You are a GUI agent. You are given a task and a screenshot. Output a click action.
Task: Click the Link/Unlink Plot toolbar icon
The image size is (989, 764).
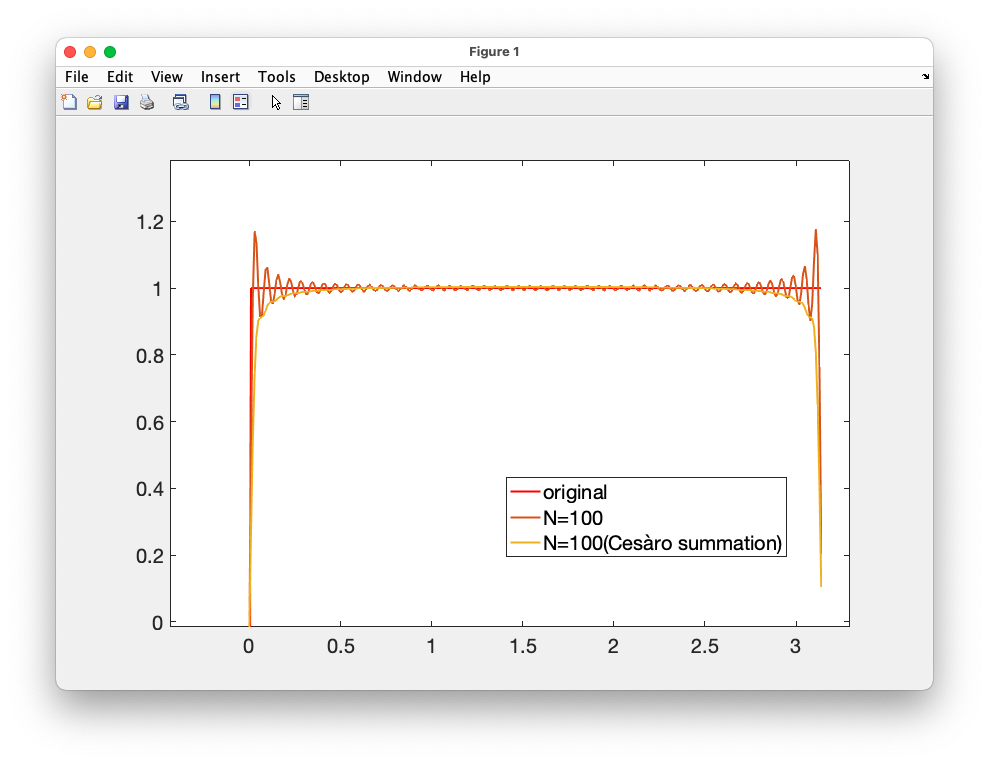pos(181,102)
